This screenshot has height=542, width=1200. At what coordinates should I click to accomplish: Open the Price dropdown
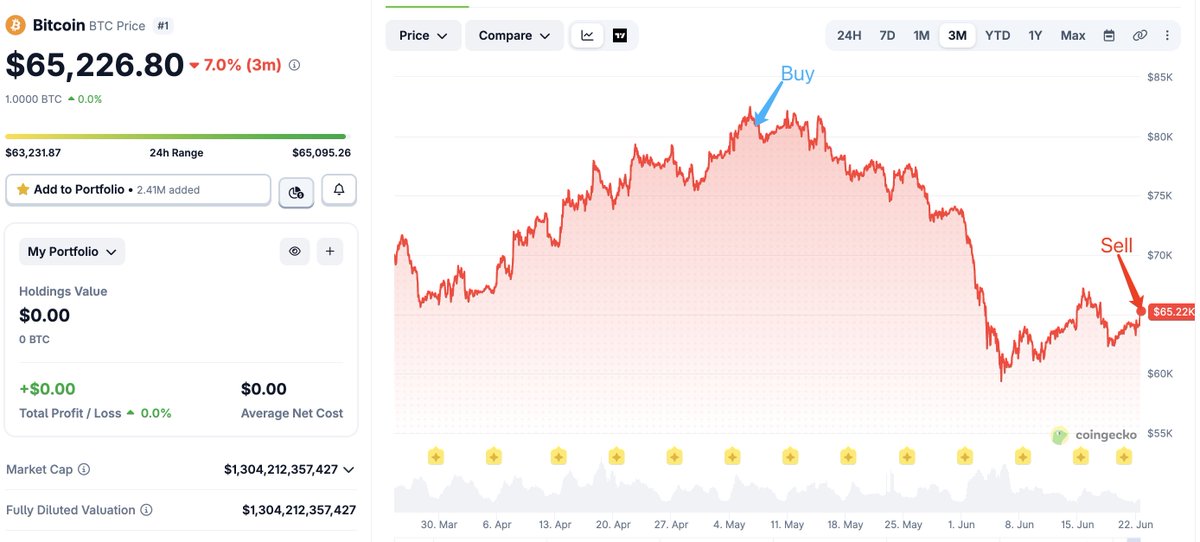pyautogui.click(x=424, y=36)
